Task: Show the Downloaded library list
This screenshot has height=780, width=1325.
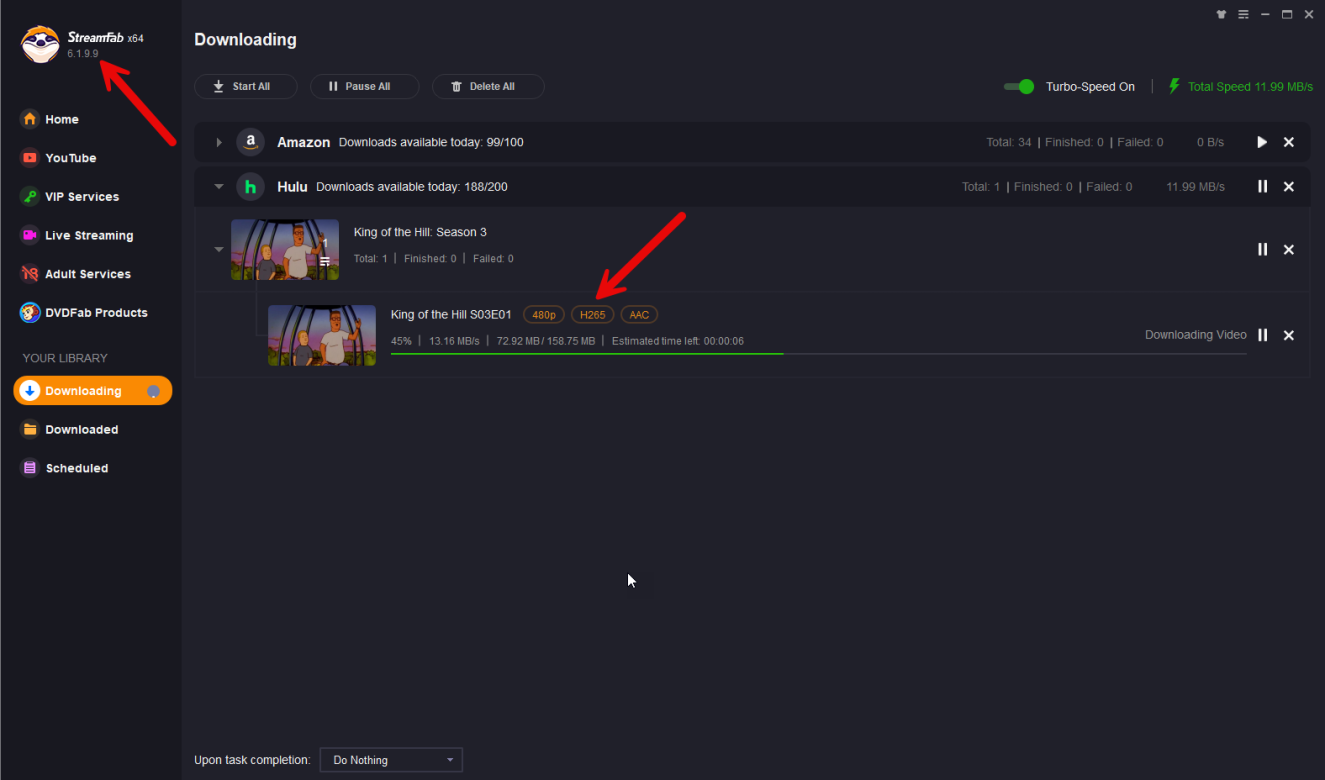Action: (82, 429)
